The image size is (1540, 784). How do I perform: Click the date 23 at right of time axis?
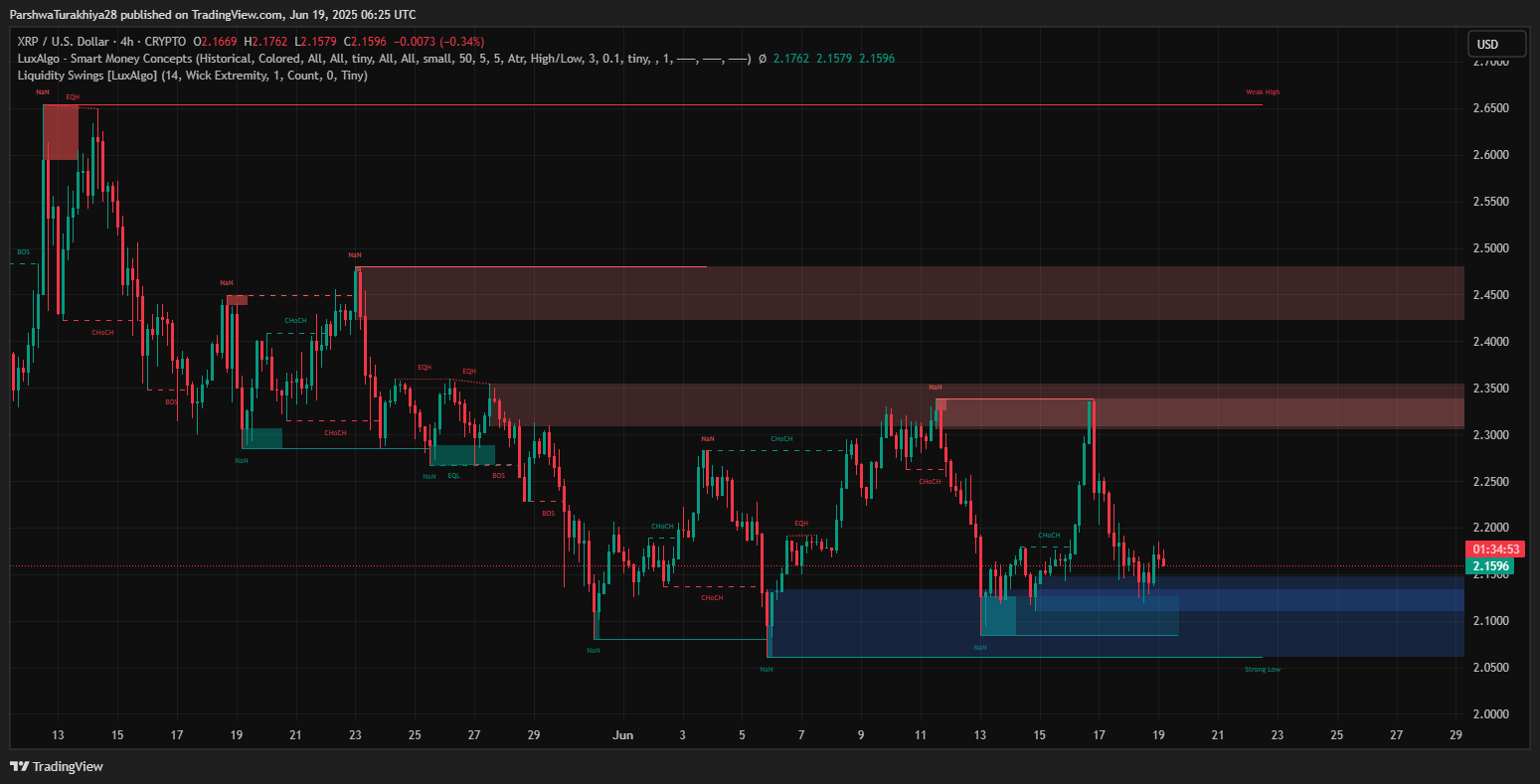(x=1277, y=735)
